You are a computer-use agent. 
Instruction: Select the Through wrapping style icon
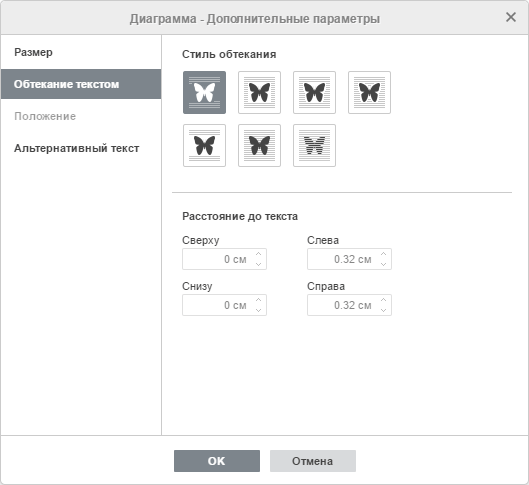[369, 92]
